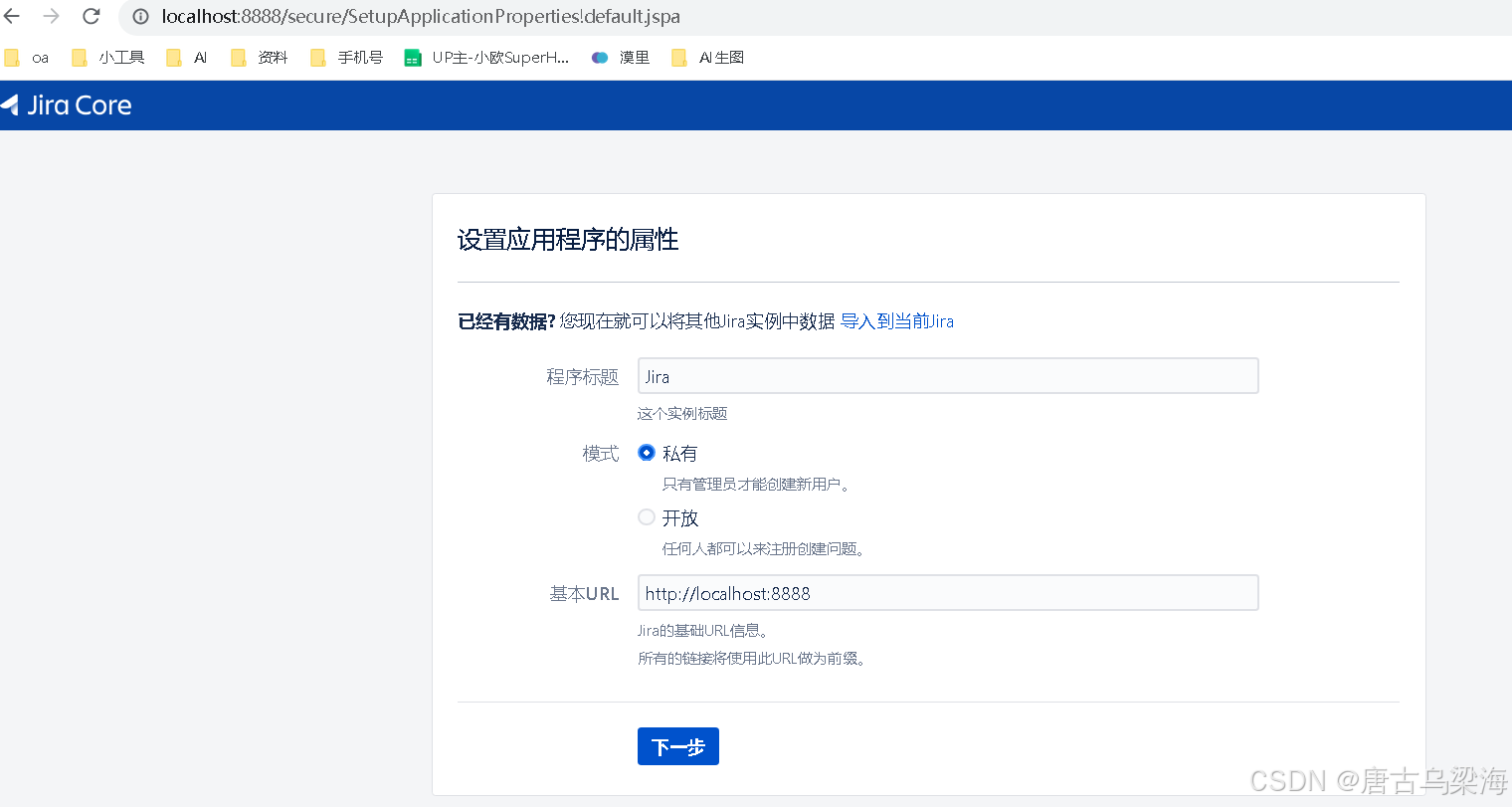Click the Jira的基础URL信息 hint text
The height and width of the screenshot is (807, 1512).
703,631
